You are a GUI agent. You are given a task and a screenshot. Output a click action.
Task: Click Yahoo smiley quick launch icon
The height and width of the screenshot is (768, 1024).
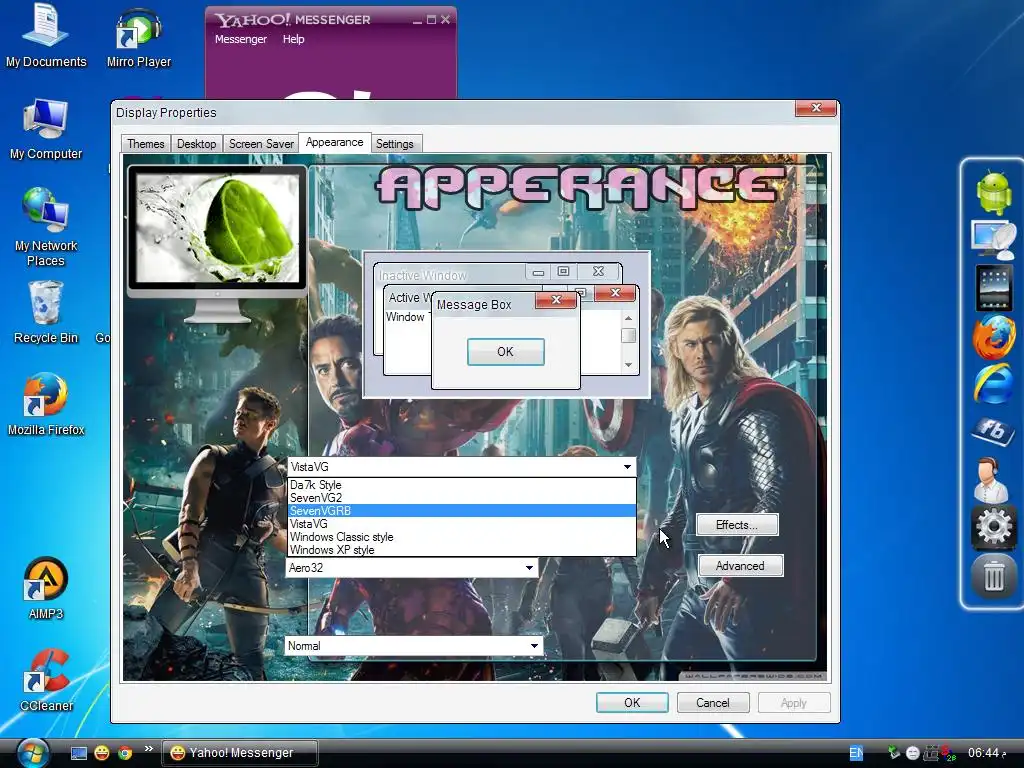coord(102,753)
